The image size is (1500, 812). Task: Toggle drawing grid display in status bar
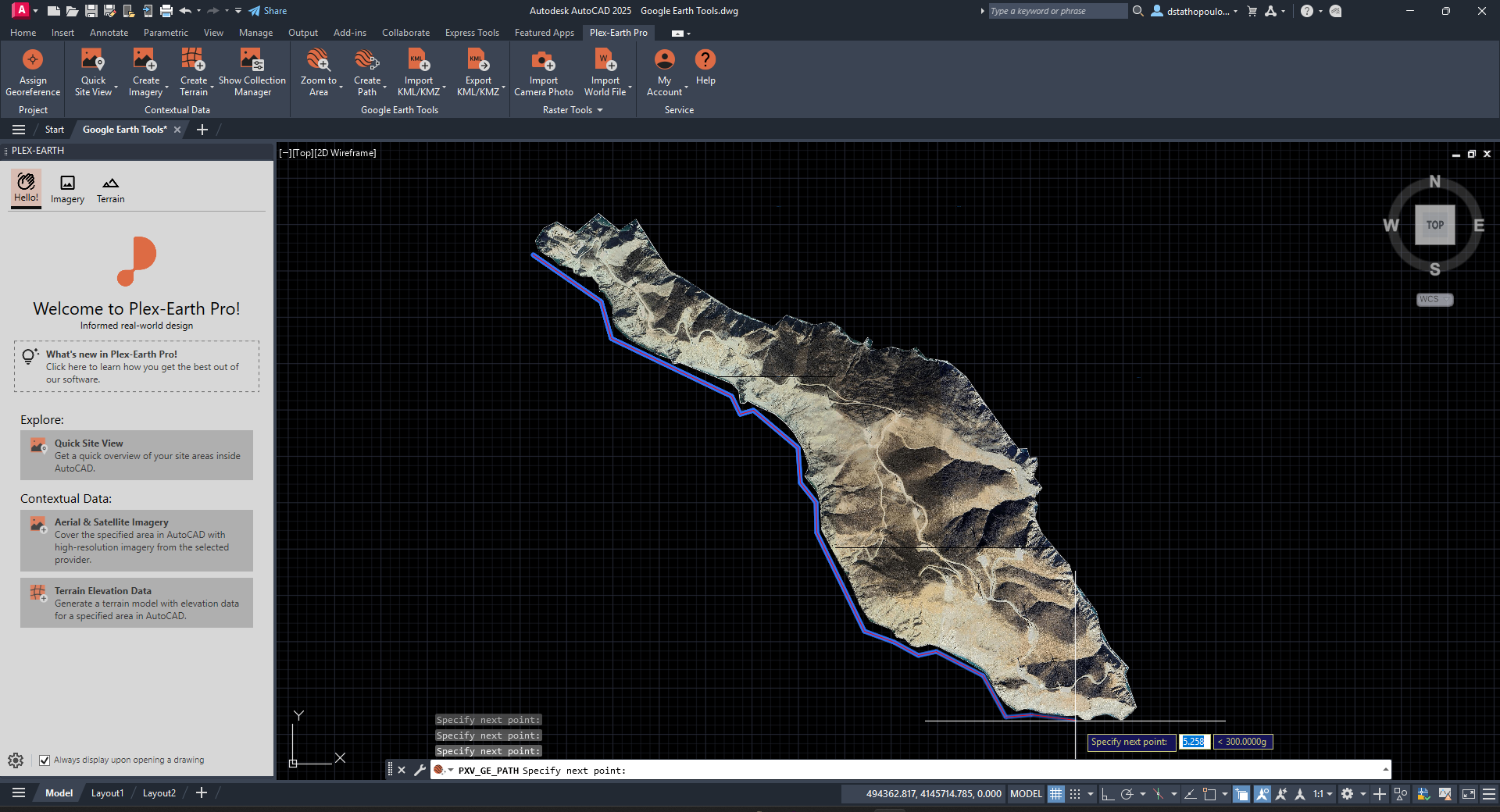[1056, 794]
